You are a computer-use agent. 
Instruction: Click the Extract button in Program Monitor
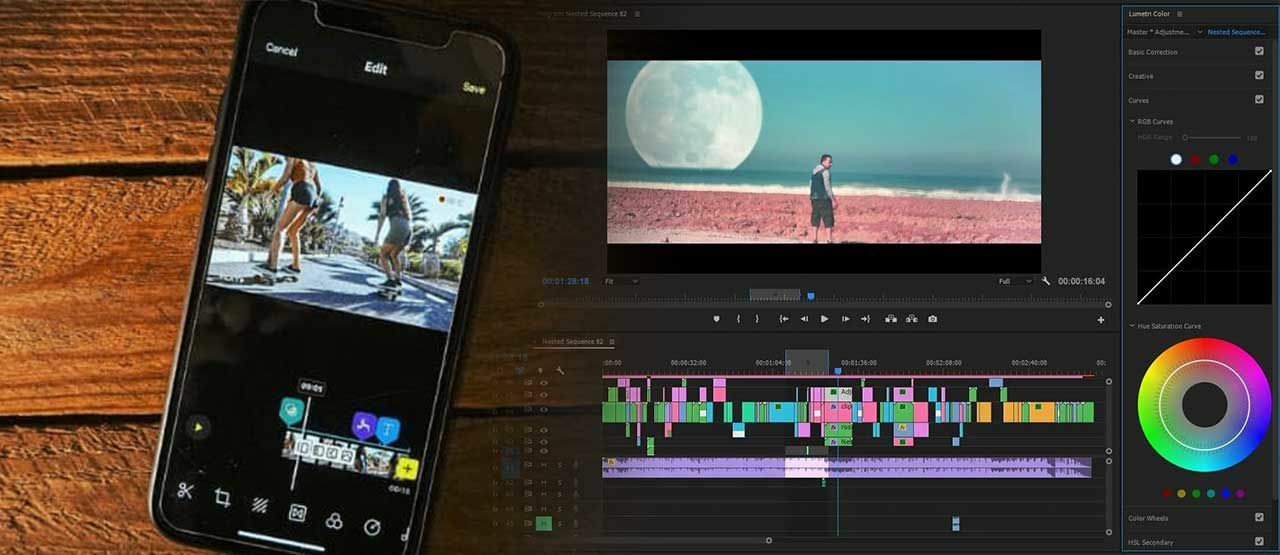click(x=911, y=319)
